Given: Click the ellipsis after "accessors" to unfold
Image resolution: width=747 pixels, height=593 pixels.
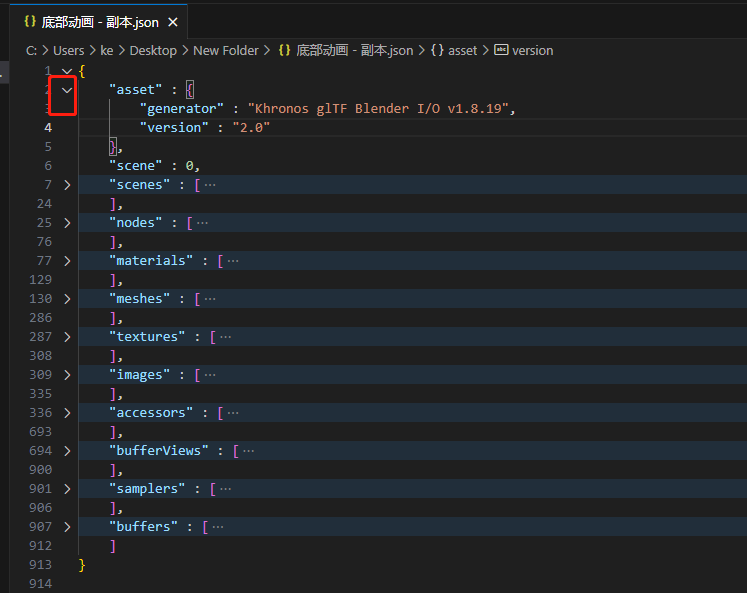Looking at the screenshot, I should 233,413.
